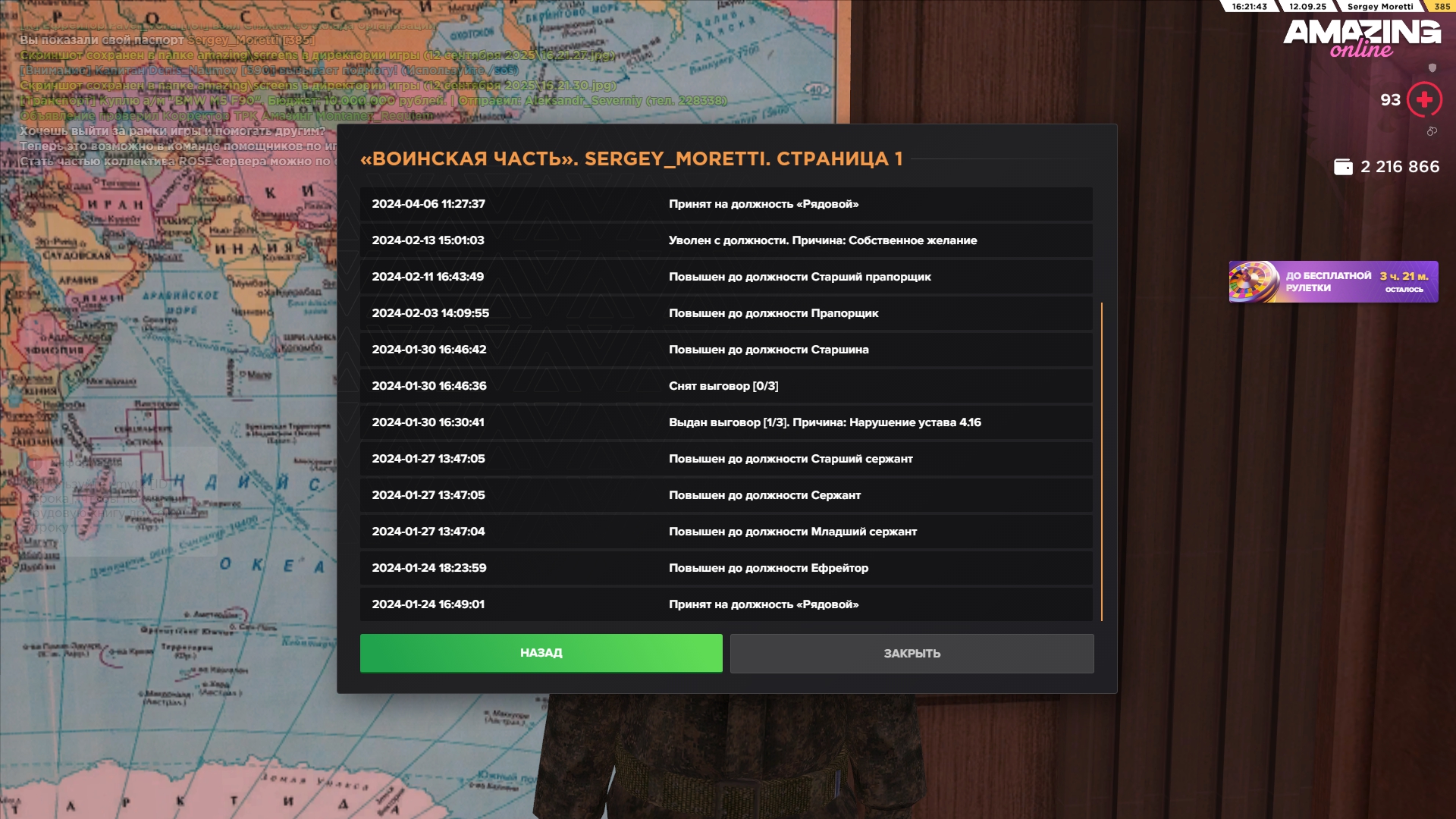The width and height of the screenshot is (1456, 819).
Task: Click the red health cross icon
Action: click(1424, 100)
